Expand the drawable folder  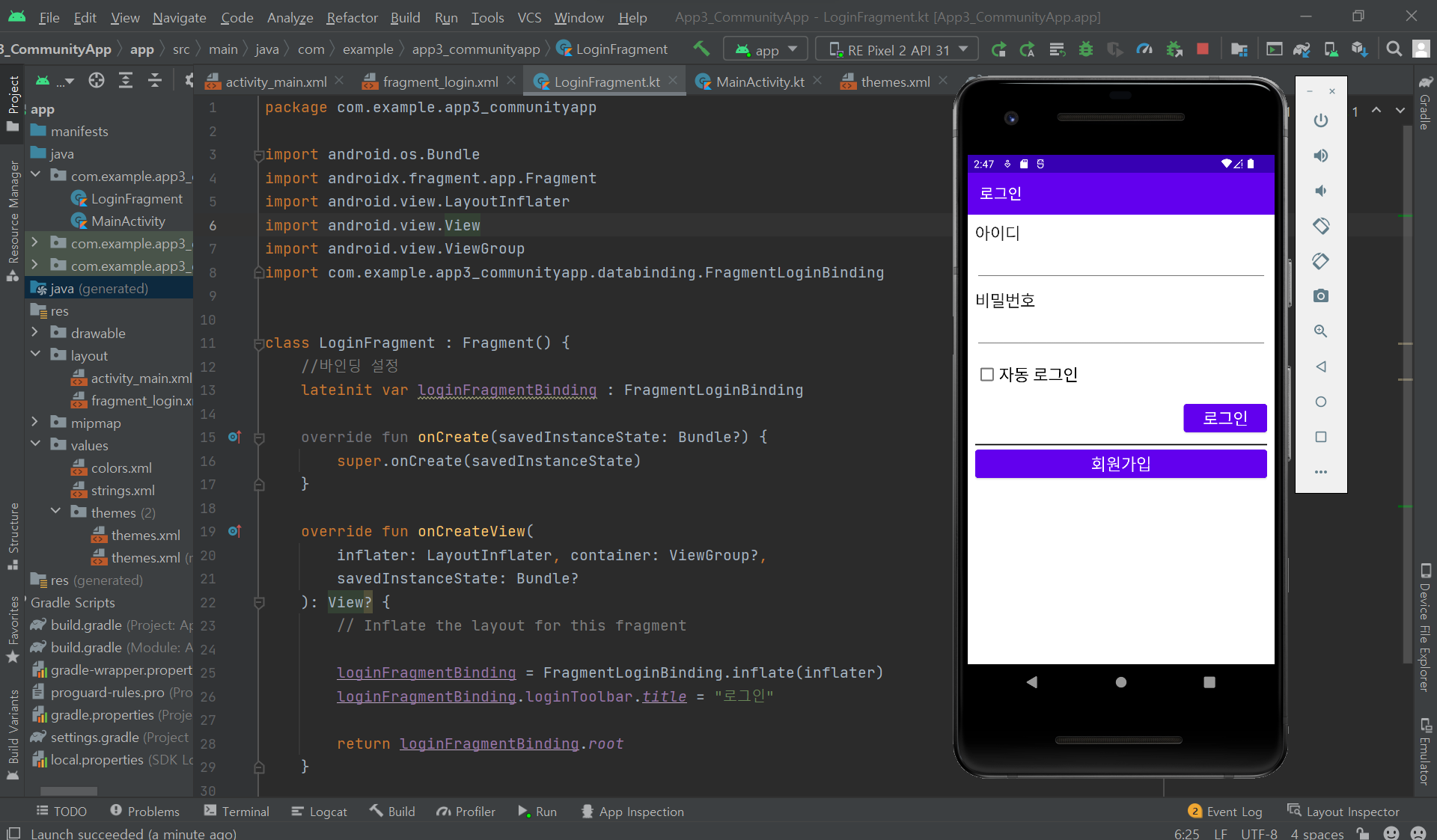pyautogui.click(x=35, y=333)
